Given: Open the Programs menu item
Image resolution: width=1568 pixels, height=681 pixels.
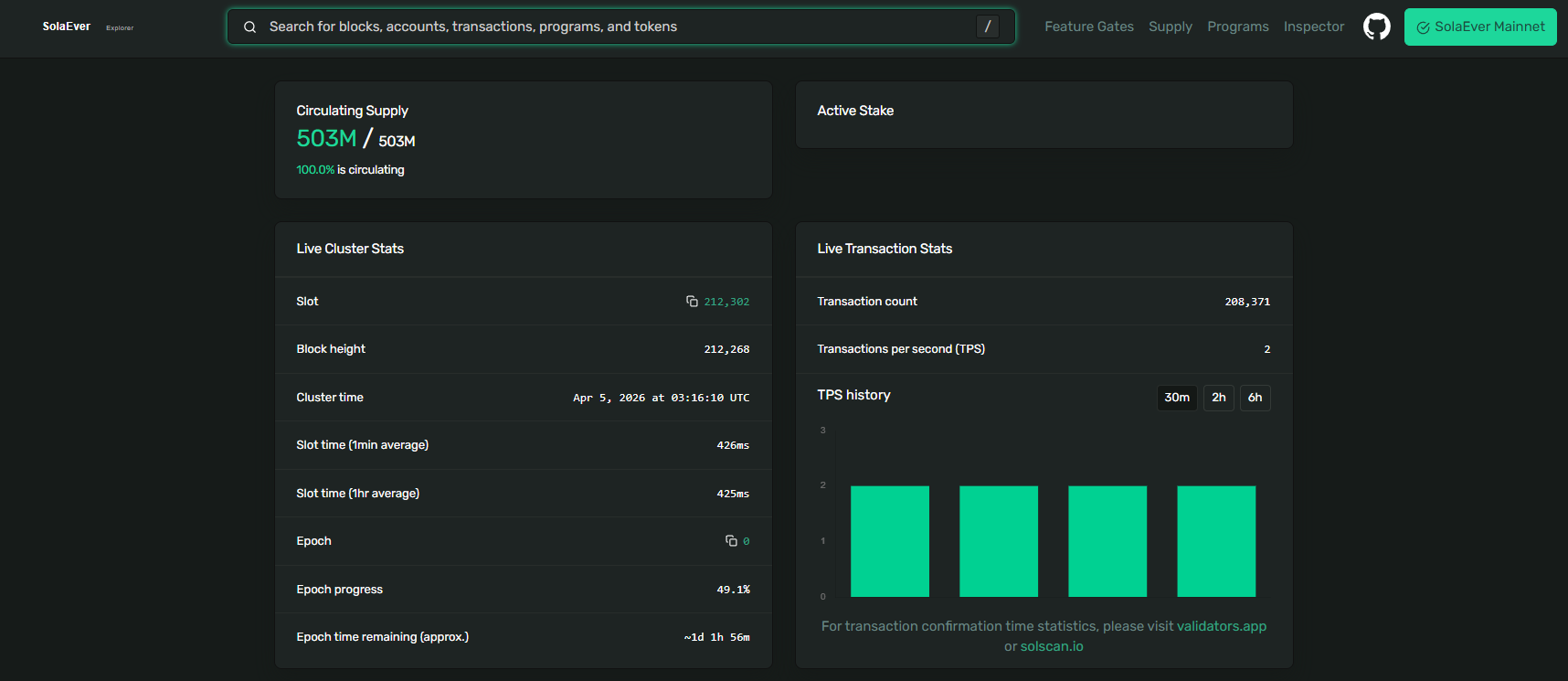Looking at the screenshot, I should 1237,27.
